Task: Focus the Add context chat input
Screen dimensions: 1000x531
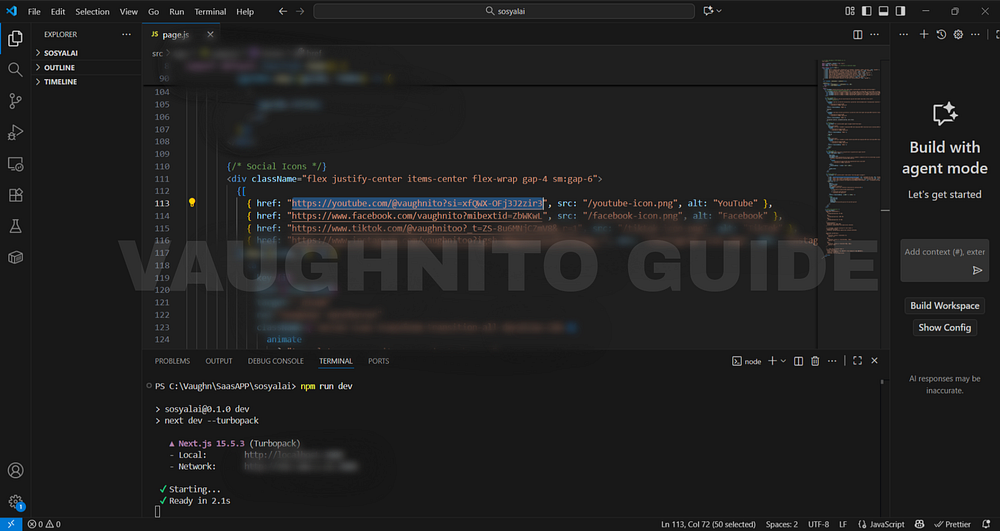Action: [945, 252]
